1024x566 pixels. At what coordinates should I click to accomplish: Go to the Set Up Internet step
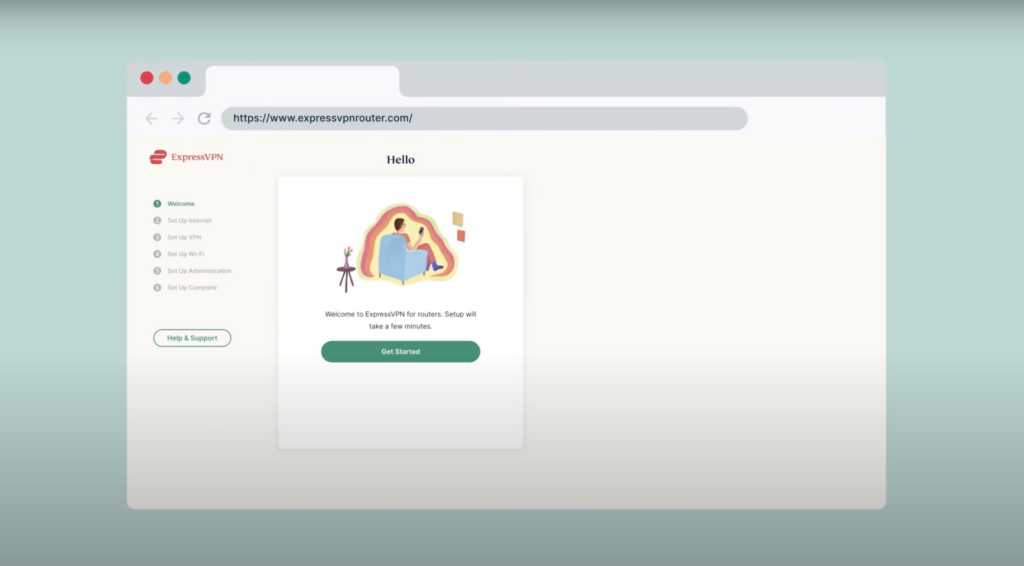pos(189,220)
